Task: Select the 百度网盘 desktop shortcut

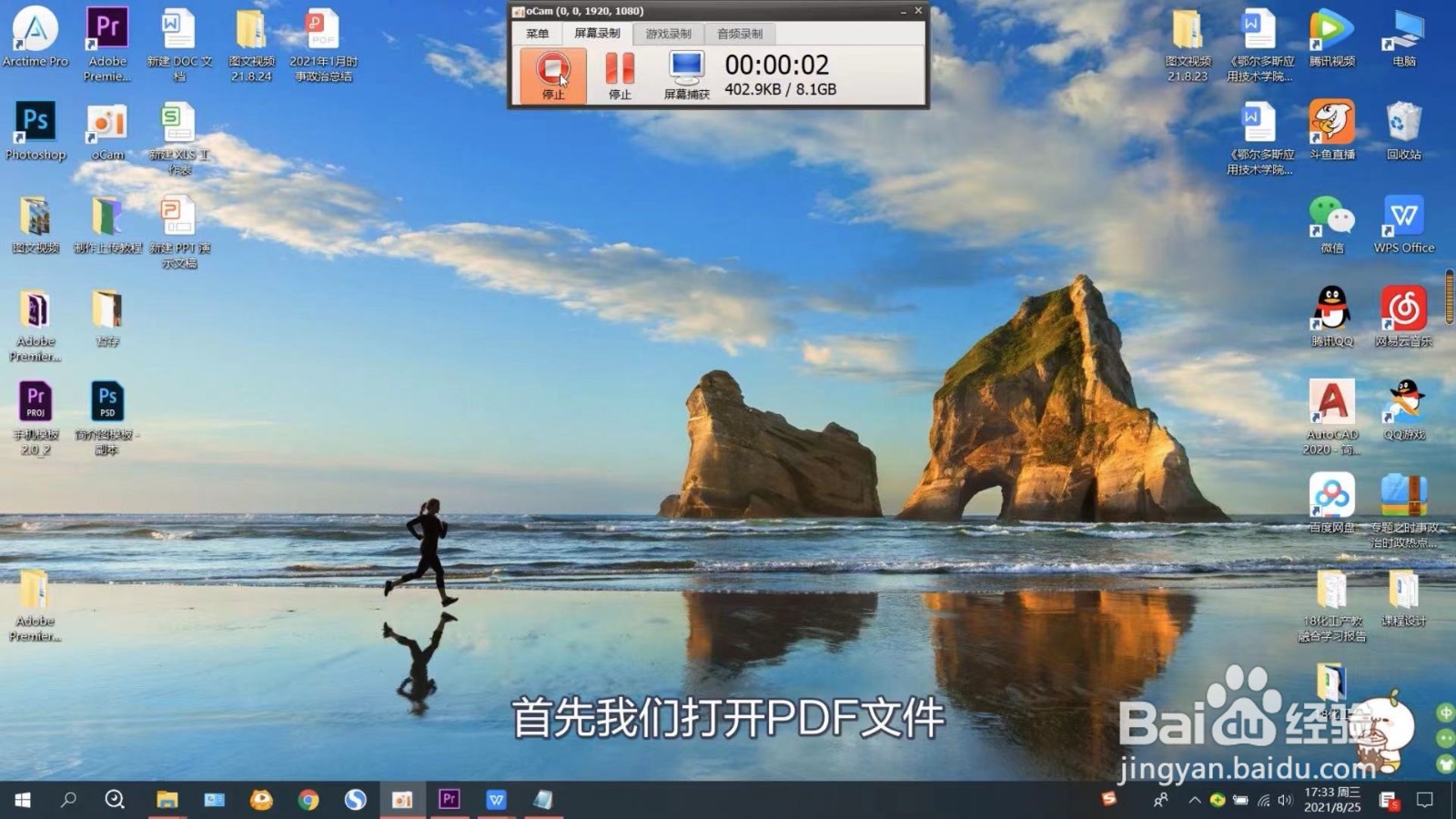Action: [x=1332, y=503]
